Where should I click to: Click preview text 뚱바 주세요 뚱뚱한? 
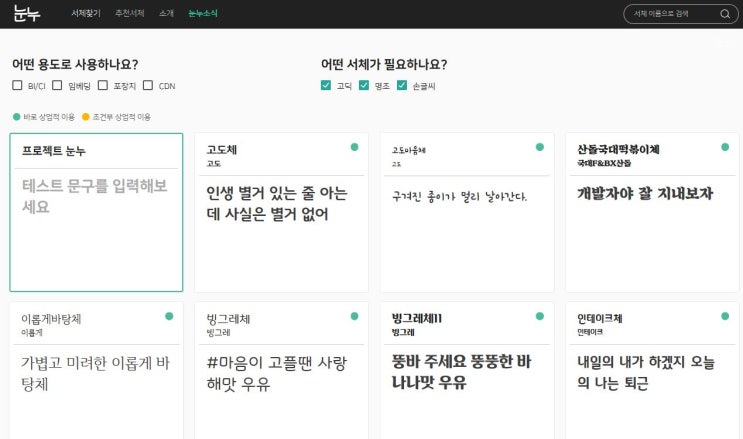tap(461, 372)
